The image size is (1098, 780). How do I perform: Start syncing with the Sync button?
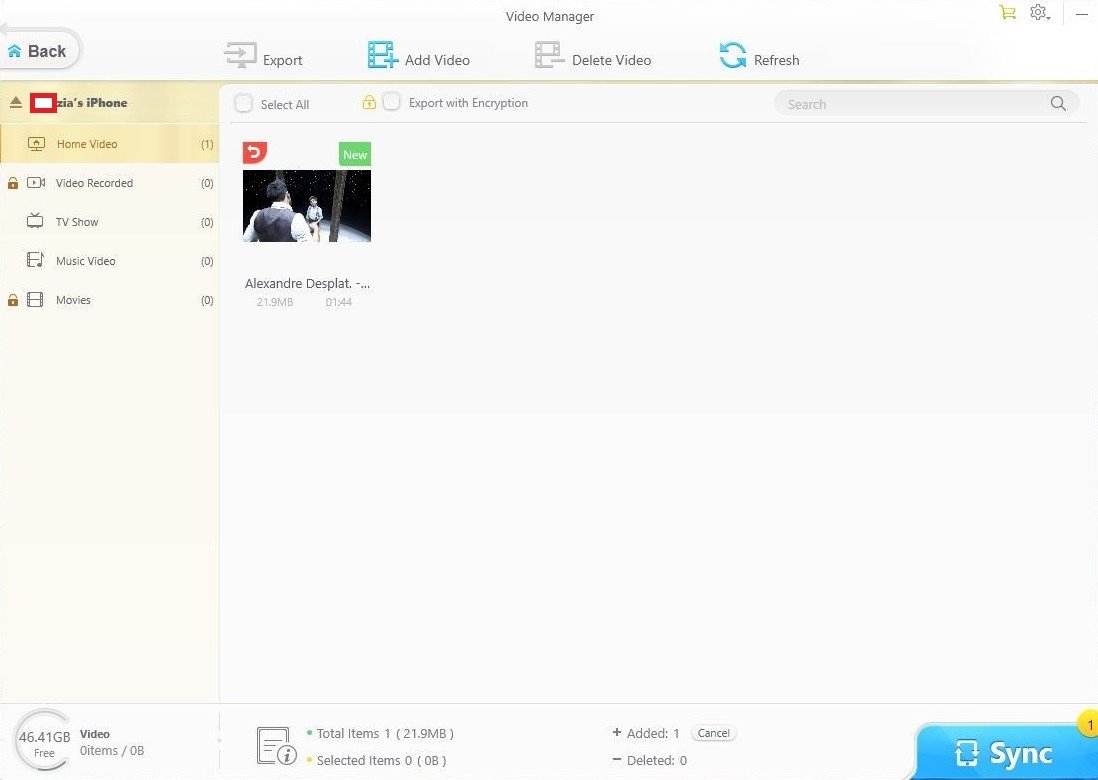pyautogui.click(x=1006, y=752)
